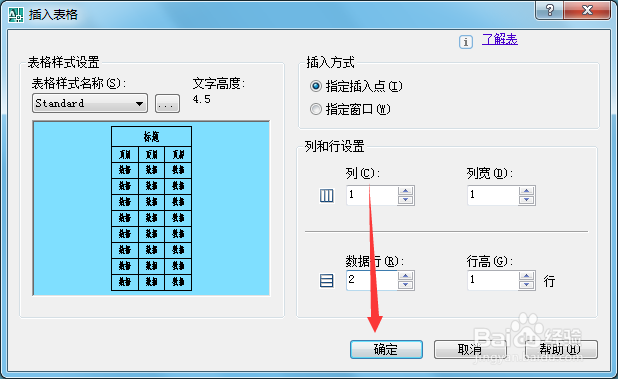This screenshot has height=379, width=618.
Task: Click the 列宽(D) column width field
Action: [493, 195]
